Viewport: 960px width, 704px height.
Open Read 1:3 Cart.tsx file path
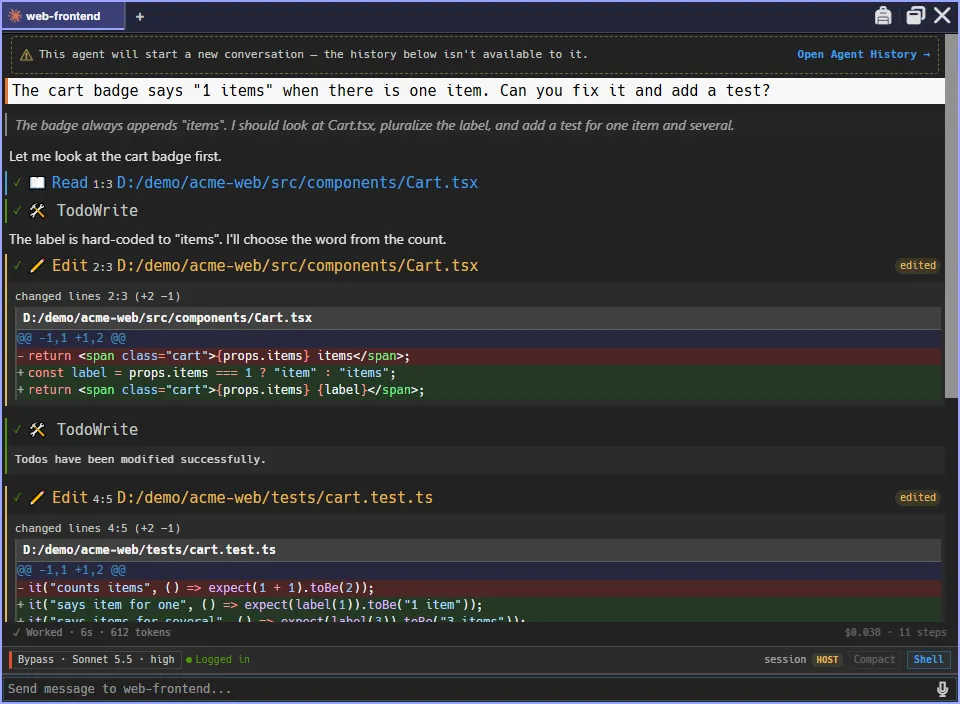pyautogui.click(x=298, y=182)
